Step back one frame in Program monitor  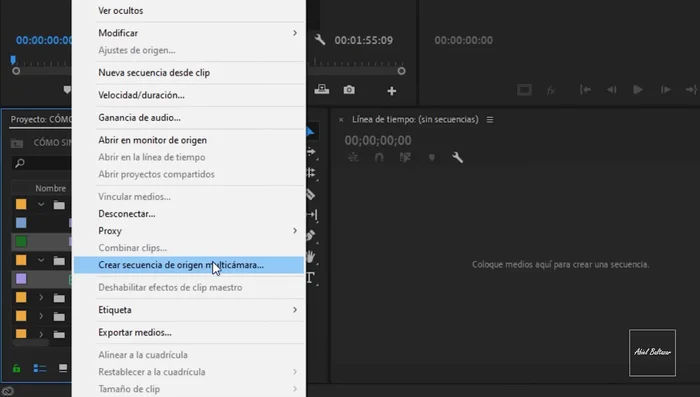point(612,90)
